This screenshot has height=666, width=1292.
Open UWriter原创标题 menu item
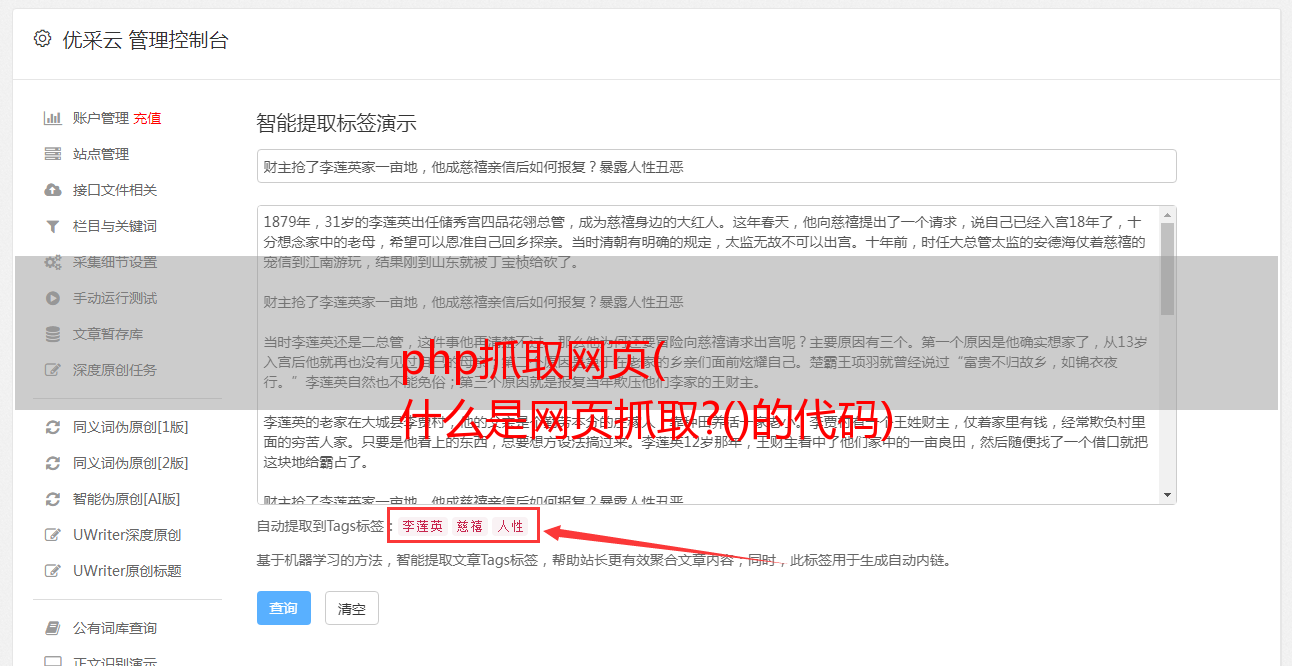pyautogui.click(x=127, y=571)
